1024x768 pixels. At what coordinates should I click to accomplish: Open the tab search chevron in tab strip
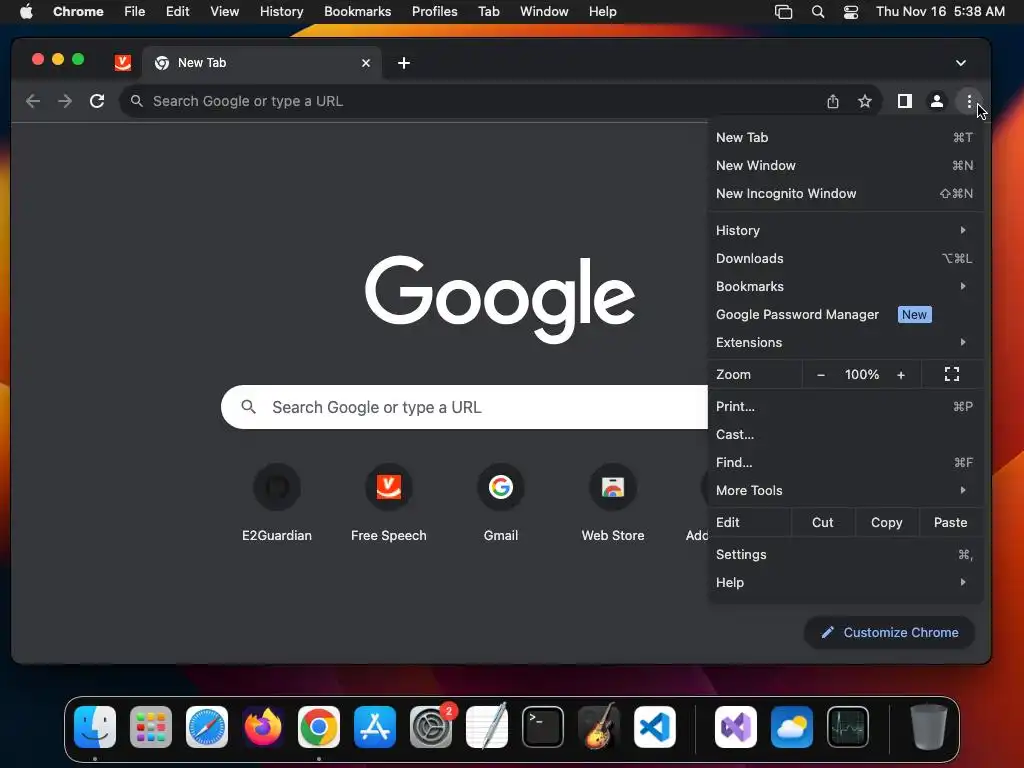pyautogui.click(x=961, y=63)
